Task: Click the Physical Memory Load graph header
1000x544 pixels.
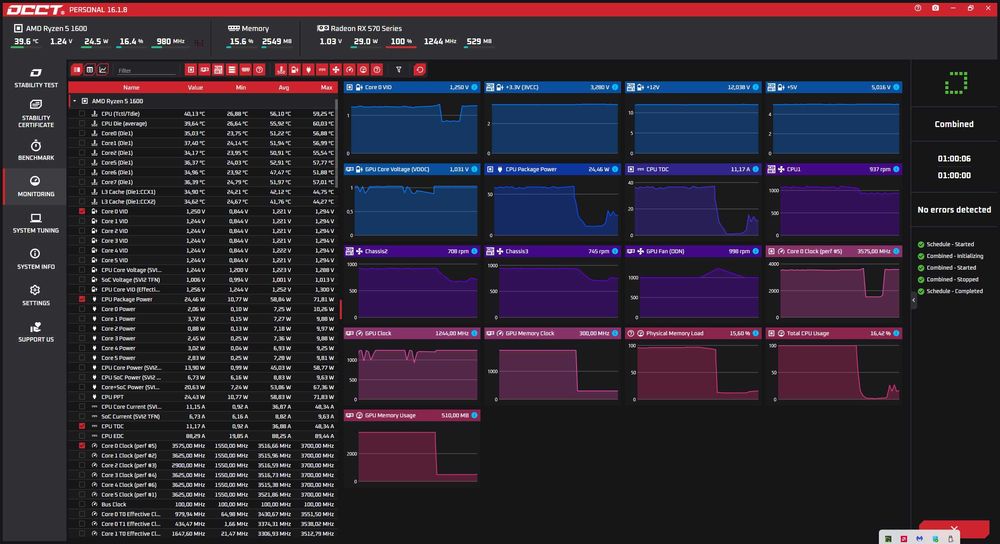Action: point(693,333)
